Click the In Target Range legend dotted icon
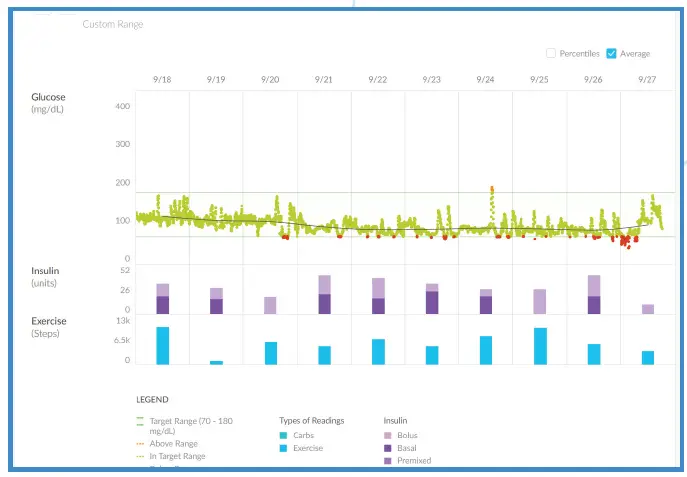The image size is (687, 477). click(x=140, y=456)
